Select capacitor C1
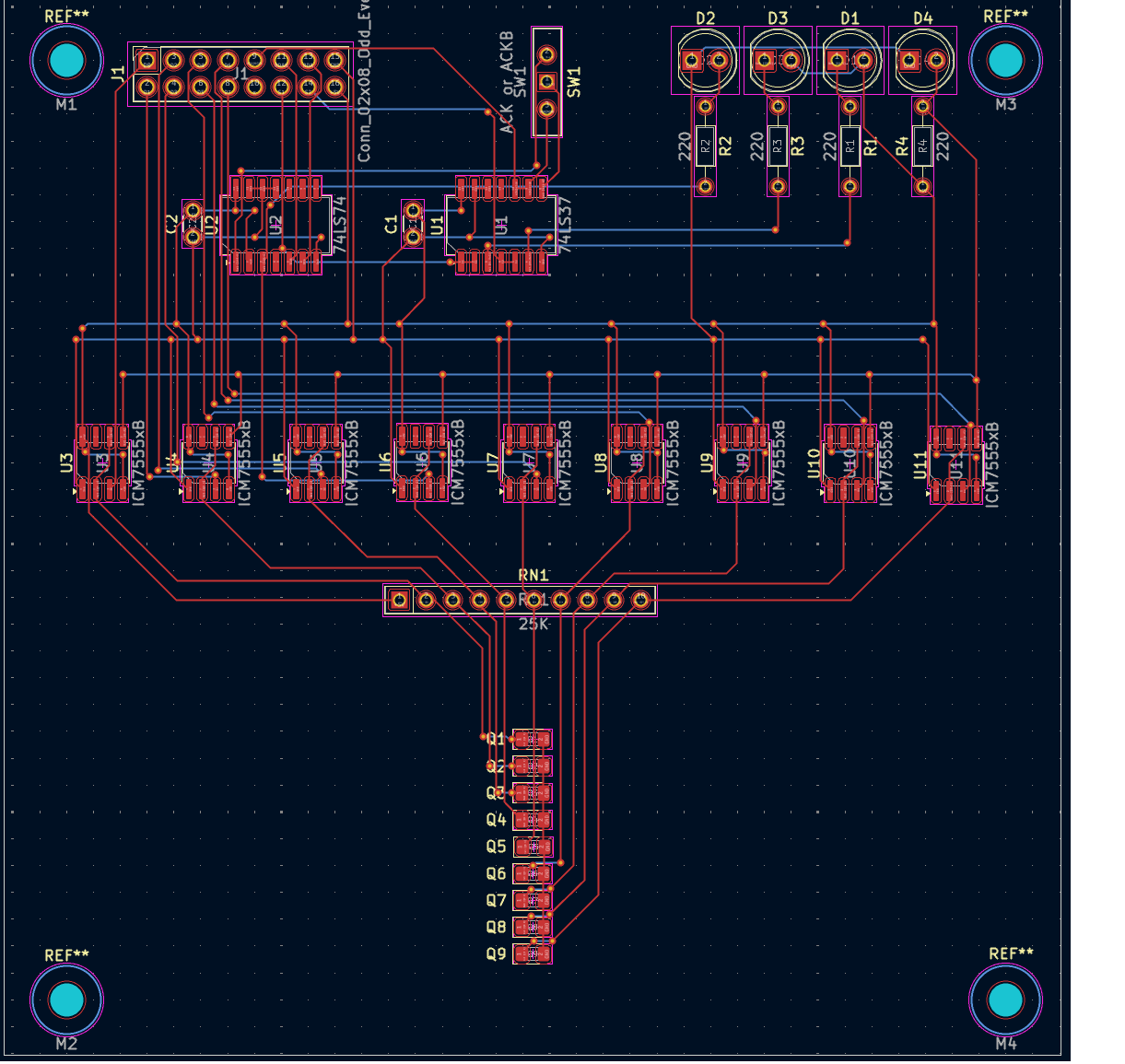Image resolution: width=1125 pixels, height=1064 pixels. pos(413,224)
